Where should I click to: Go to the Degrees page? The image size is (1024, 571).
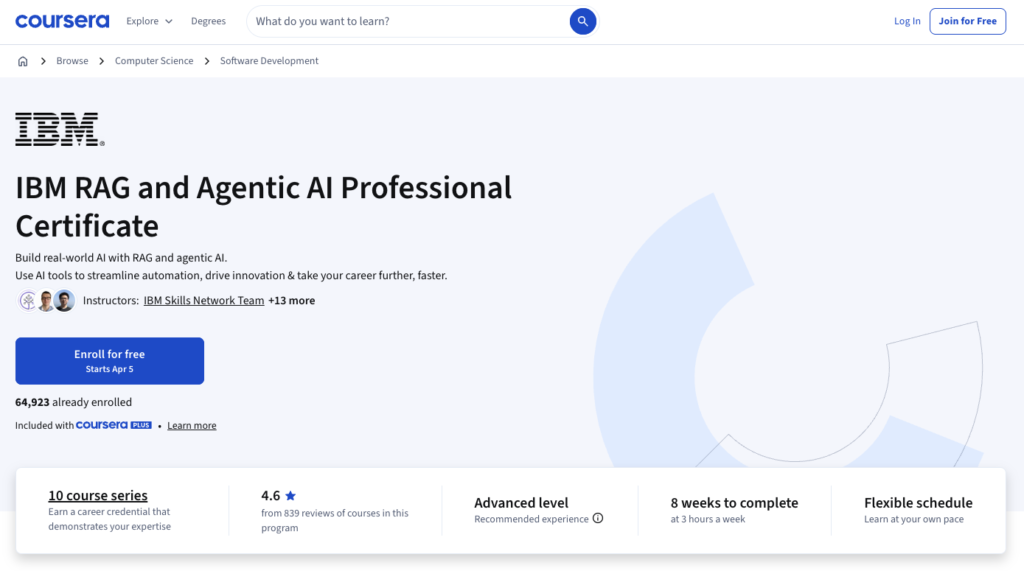tap(208, 21)
